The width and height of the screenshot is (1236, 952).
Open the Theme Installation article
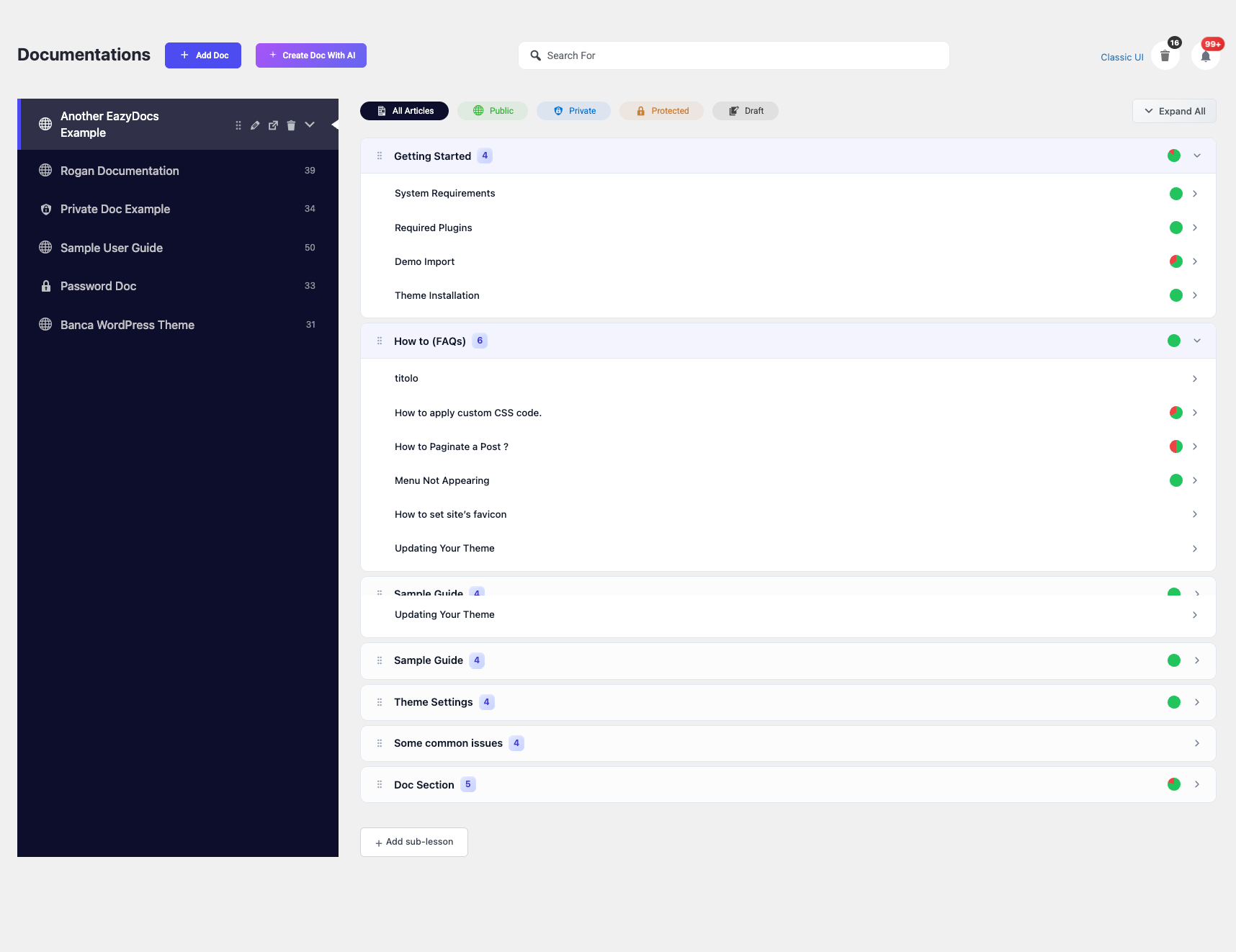(437, 295)
